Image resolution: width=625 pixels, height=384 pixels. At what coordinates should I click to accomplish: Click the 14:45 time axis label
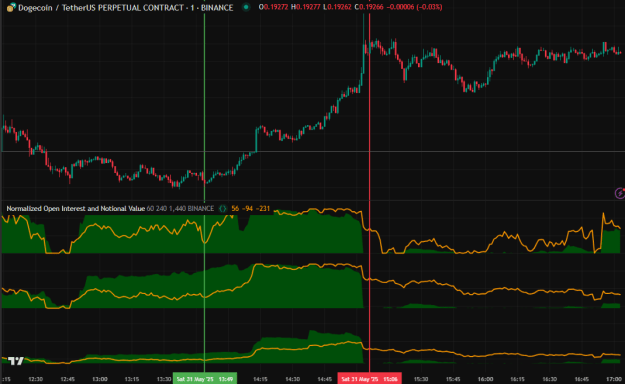coord(324,379)
